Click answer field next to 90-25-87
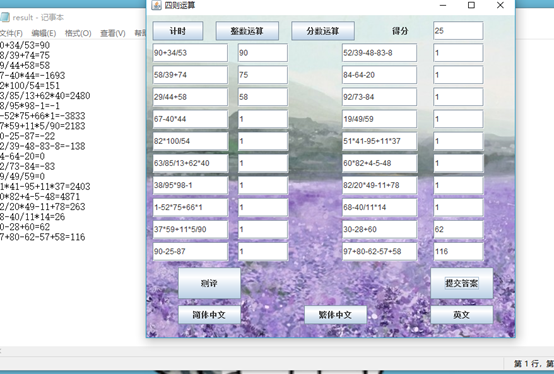 click(x=263, y=251)
